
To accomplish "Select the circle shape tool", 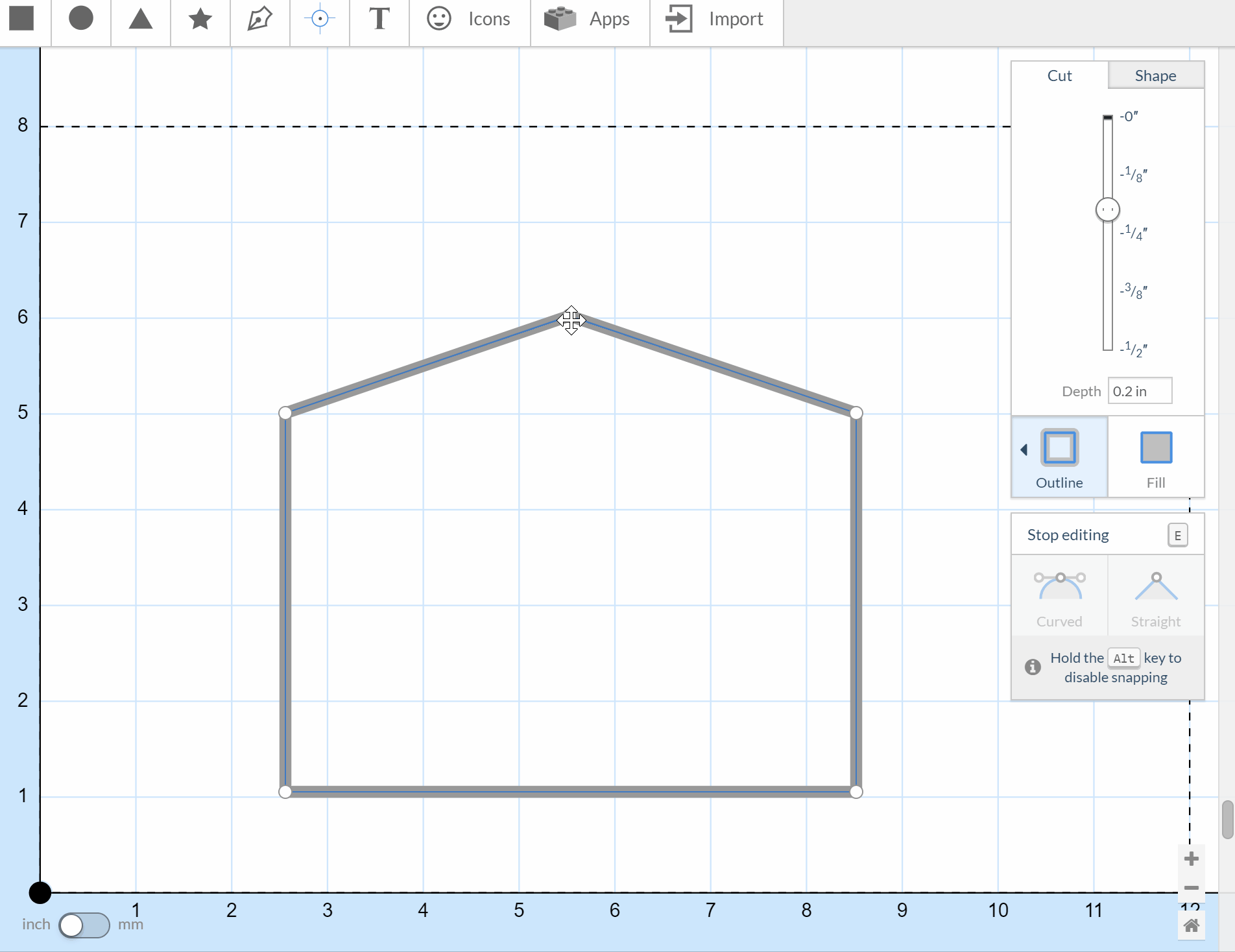I will [x=81, y=19].
